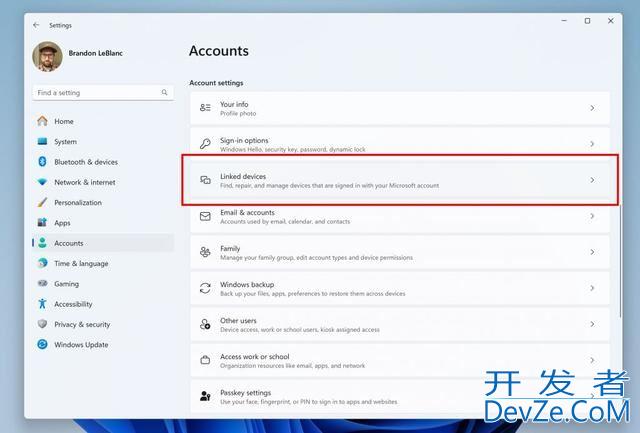Image resolution: width=640 pixels, height=433 pixels.
Task: Click the Passkey settings icon
Action: 205,396
